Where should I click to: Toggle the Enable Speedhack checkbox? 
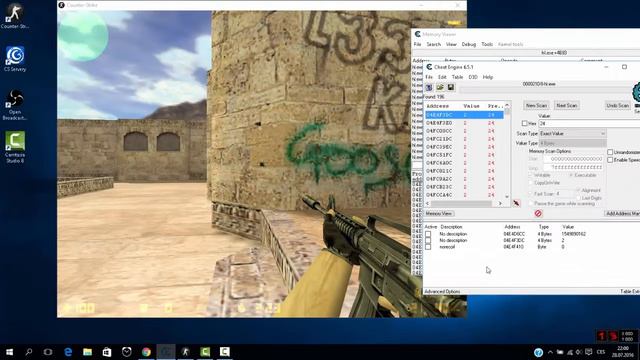(610, 160)
